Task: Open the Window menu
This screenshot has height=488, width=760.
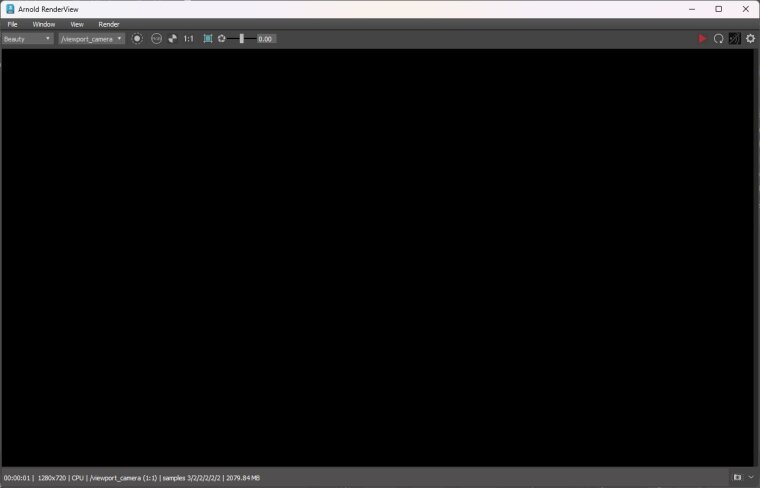Action: coord(44,24)
